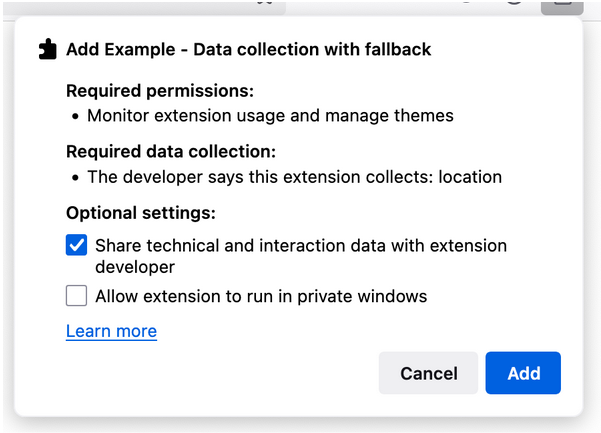Viewport: 601px width, 433px height.
Task: Select the "Monitor extension usage and manage themes" text
Action: pyautogui.click(x=270, y=116)
